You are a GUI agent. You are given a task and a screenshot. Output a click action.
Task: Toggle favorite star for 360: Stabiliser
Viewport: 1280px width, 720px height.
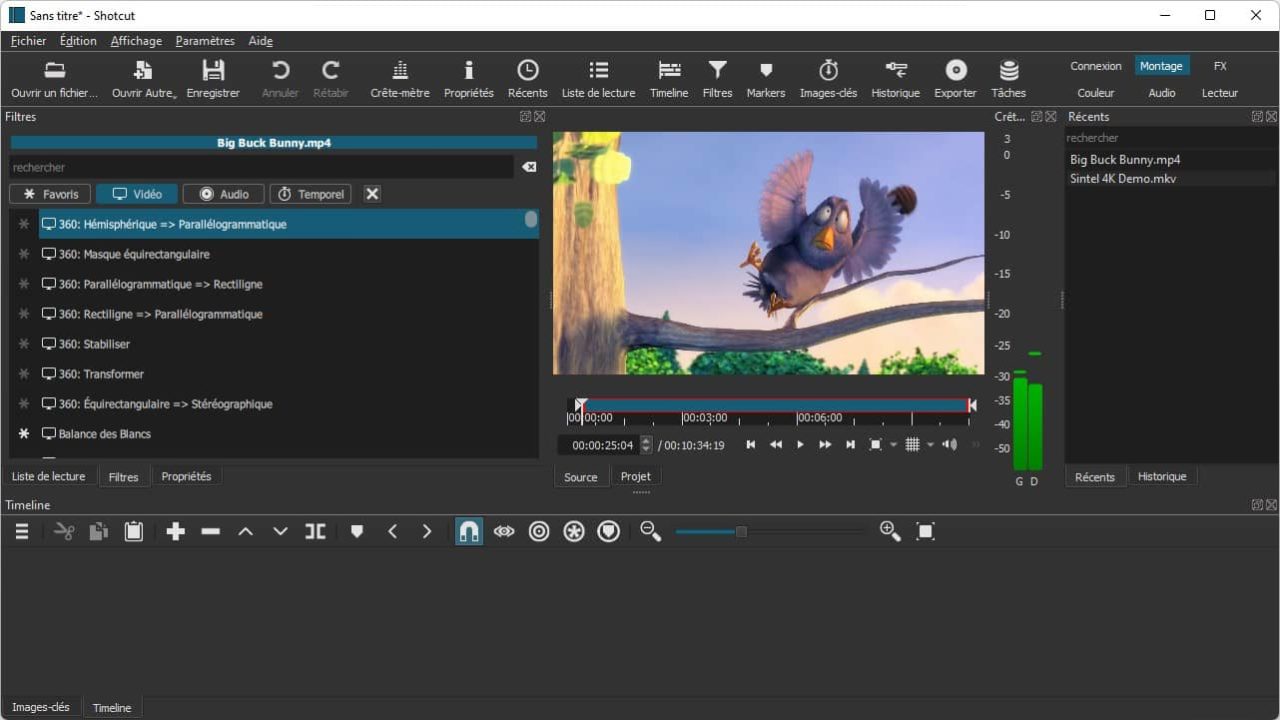24,344
